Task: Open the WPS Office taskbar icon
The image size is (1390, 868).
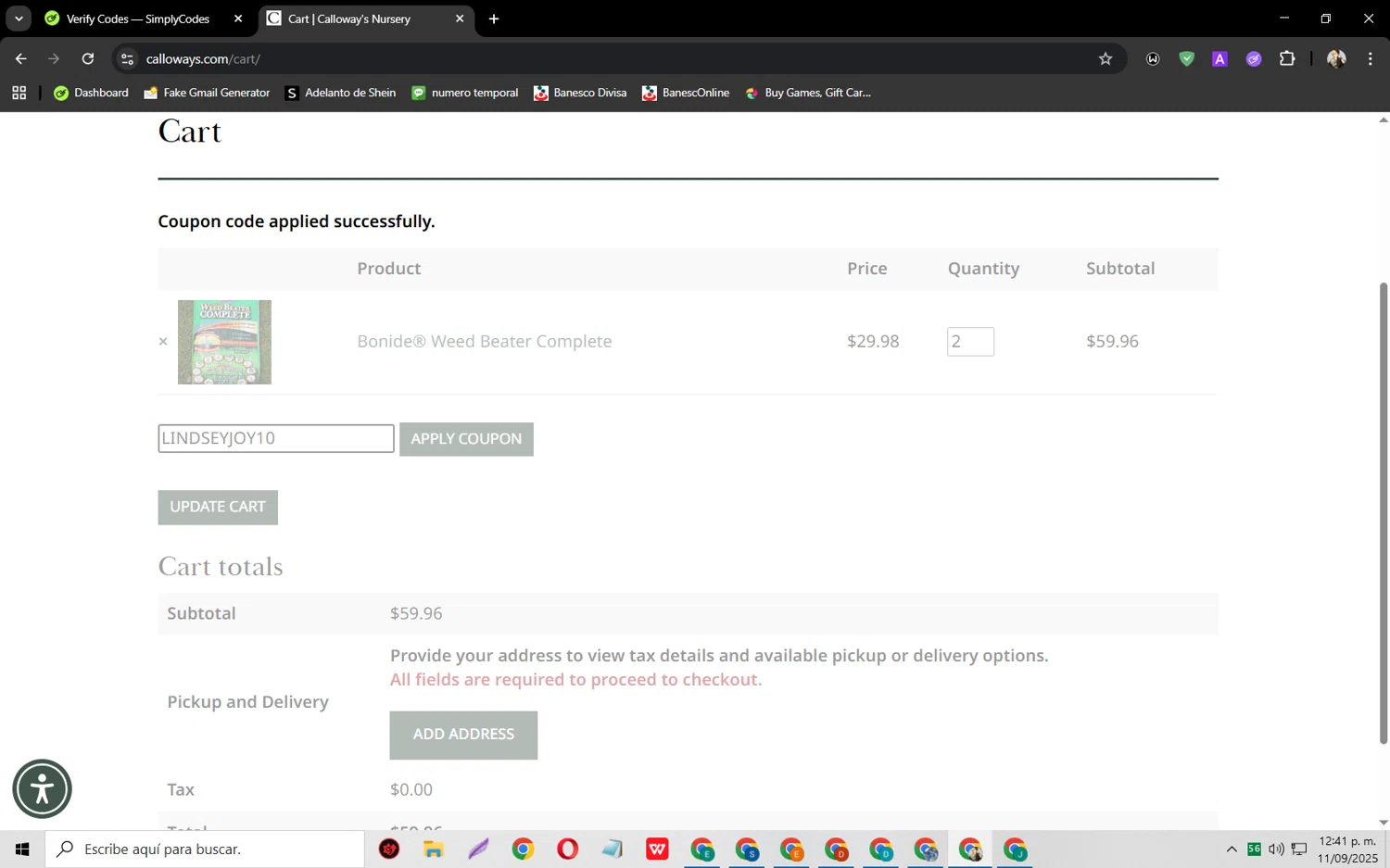Action: (x=657, y=849)
